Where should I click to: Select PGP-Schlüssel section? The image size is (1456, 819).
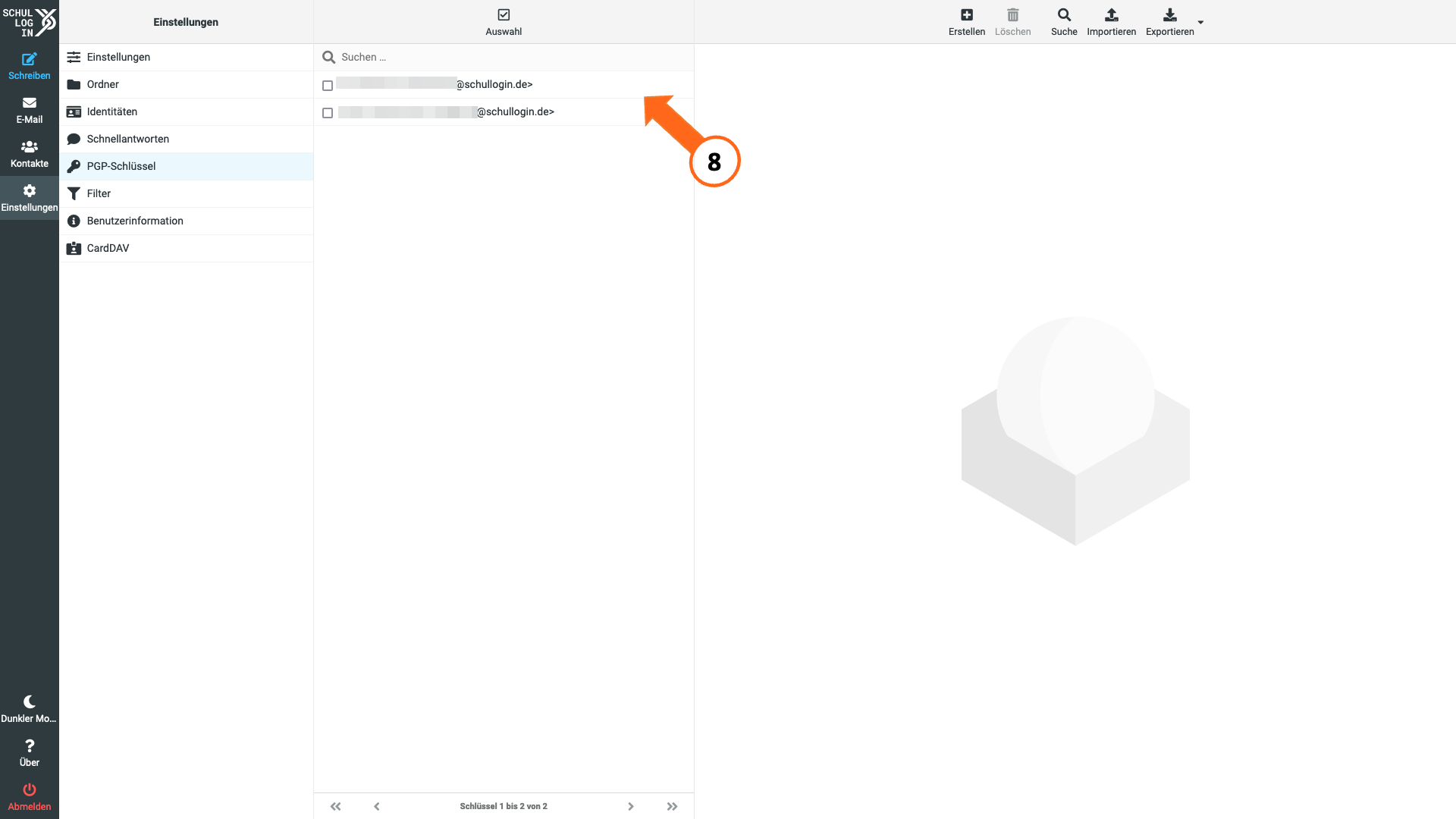tap(186, 166)
